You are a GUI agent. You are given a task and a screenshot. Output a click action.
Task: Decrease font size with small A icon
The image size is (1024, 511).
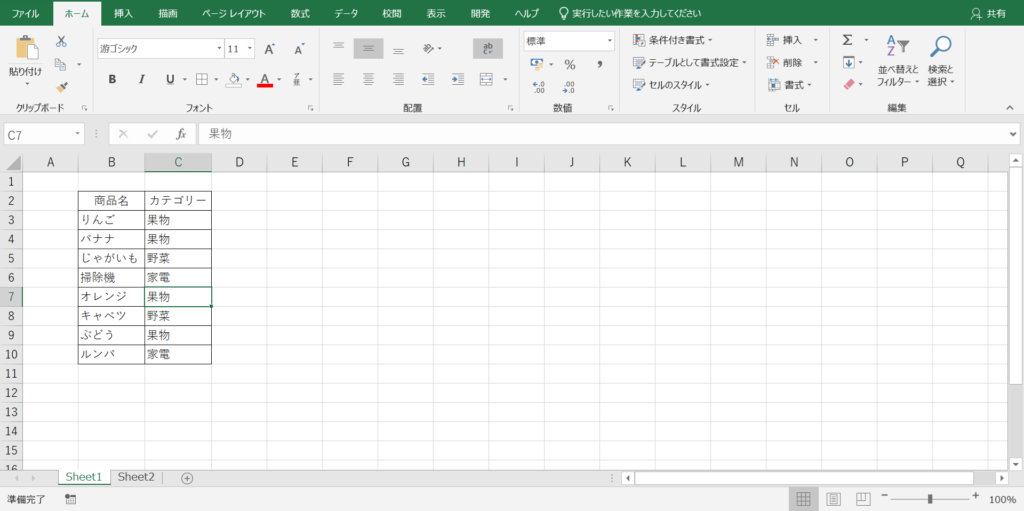point(299,49)
